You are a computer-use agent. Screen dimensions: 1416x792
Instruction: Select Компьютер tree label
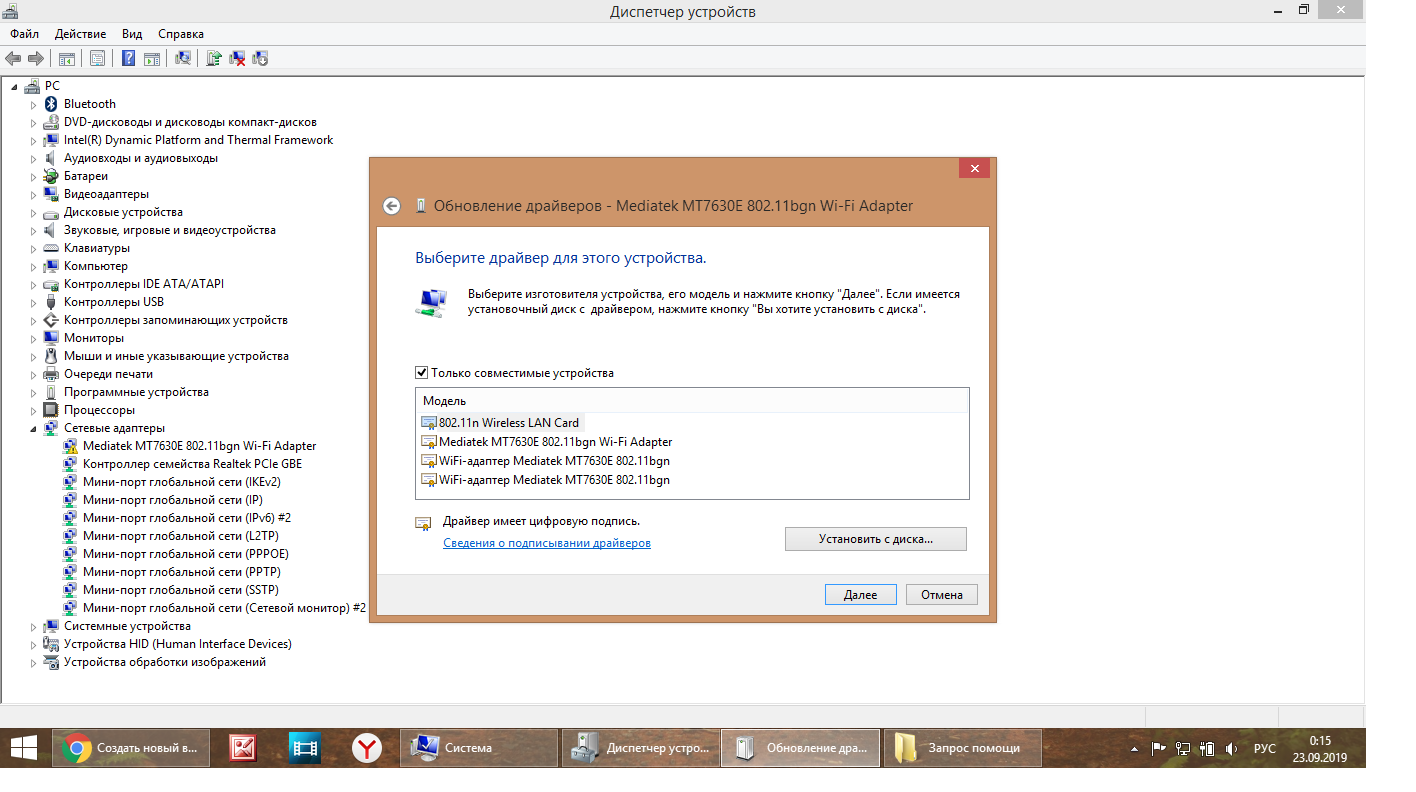pyautogui.click(x=96, y=266)
